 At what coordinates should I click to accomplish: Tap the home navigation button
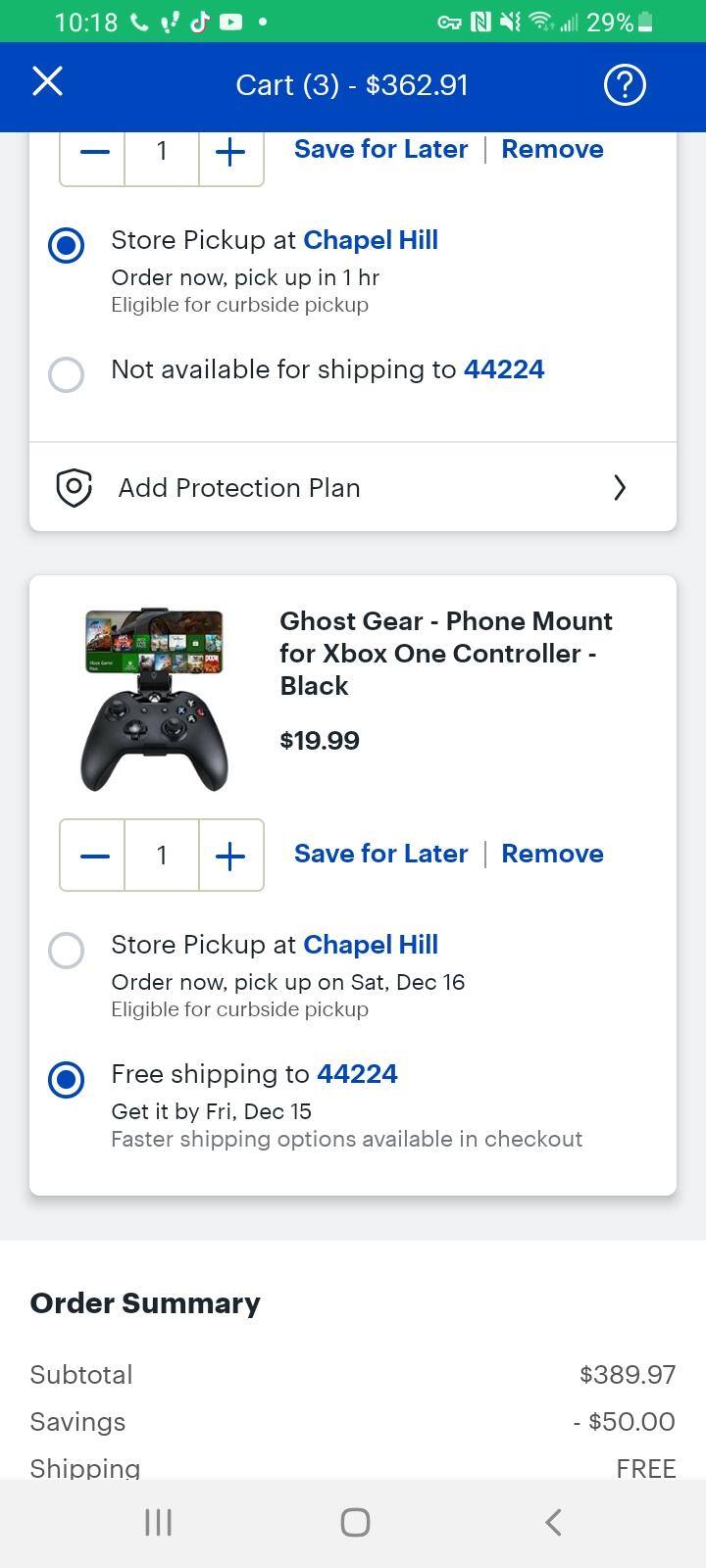tap(354, 1522)
